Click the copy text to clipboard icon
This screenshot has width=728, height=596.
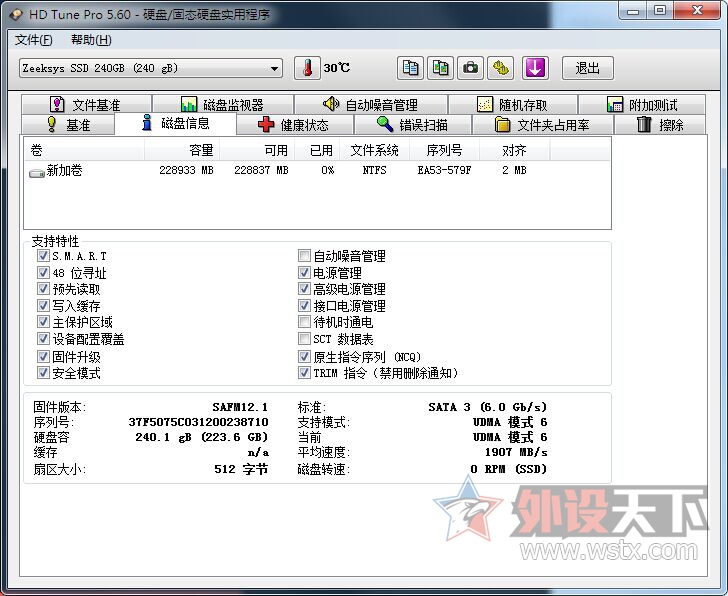click(x=410, y=68)
